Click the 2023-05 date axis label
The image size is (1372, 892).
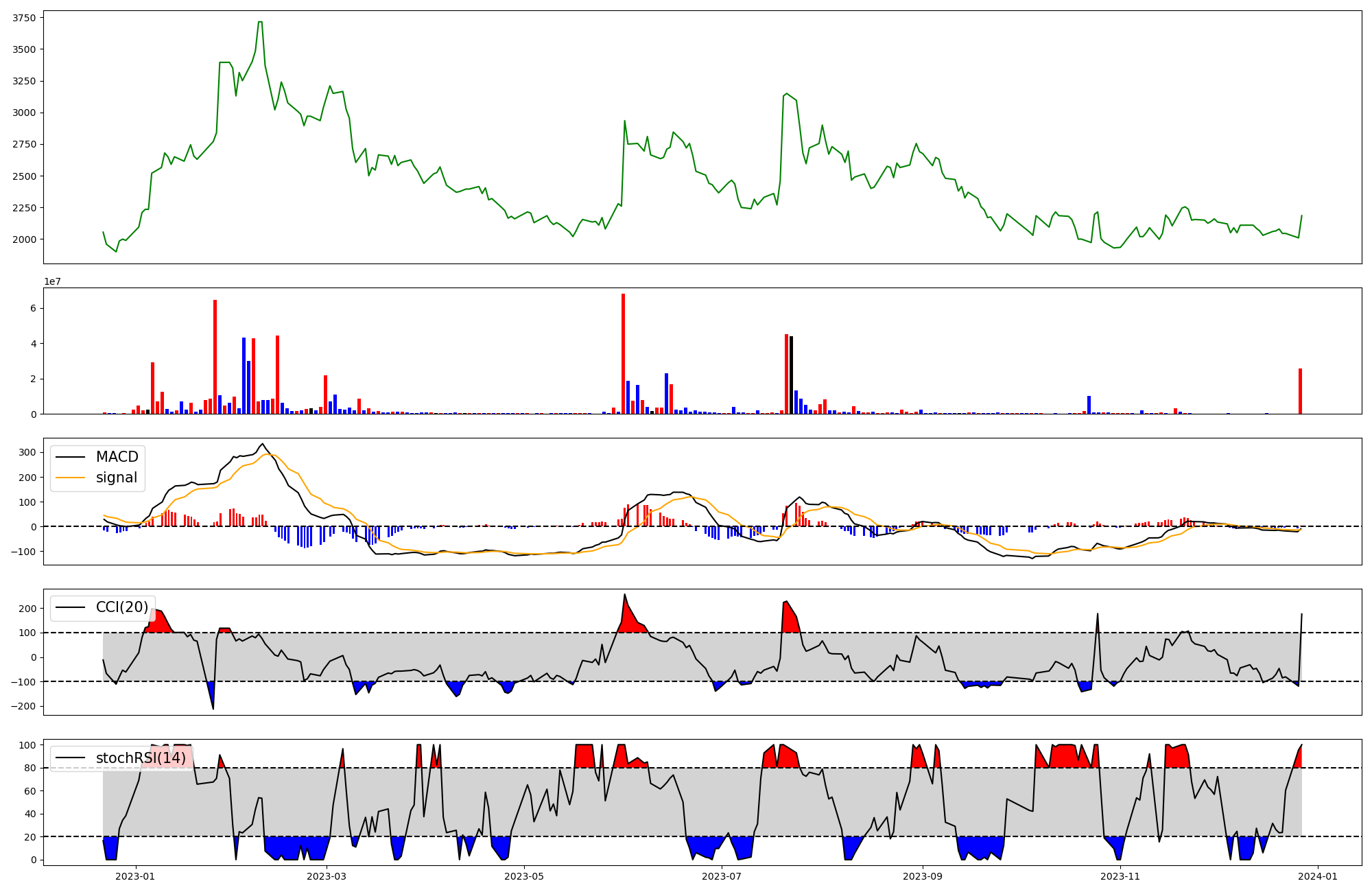[x=525, y=876]
